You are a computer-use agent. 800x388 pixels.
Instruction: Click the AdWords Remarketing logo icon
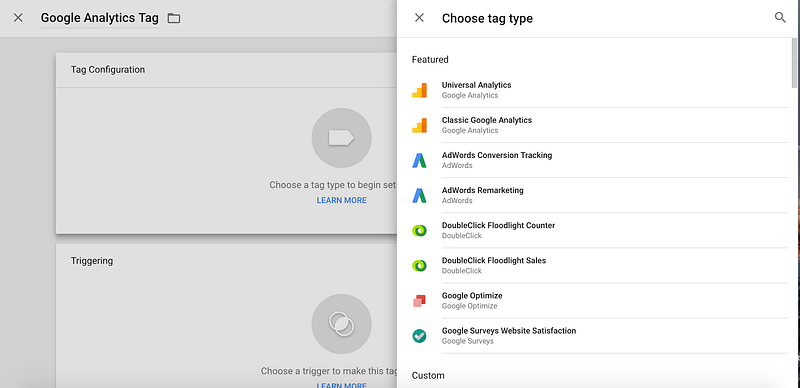(x=419, y=196)
